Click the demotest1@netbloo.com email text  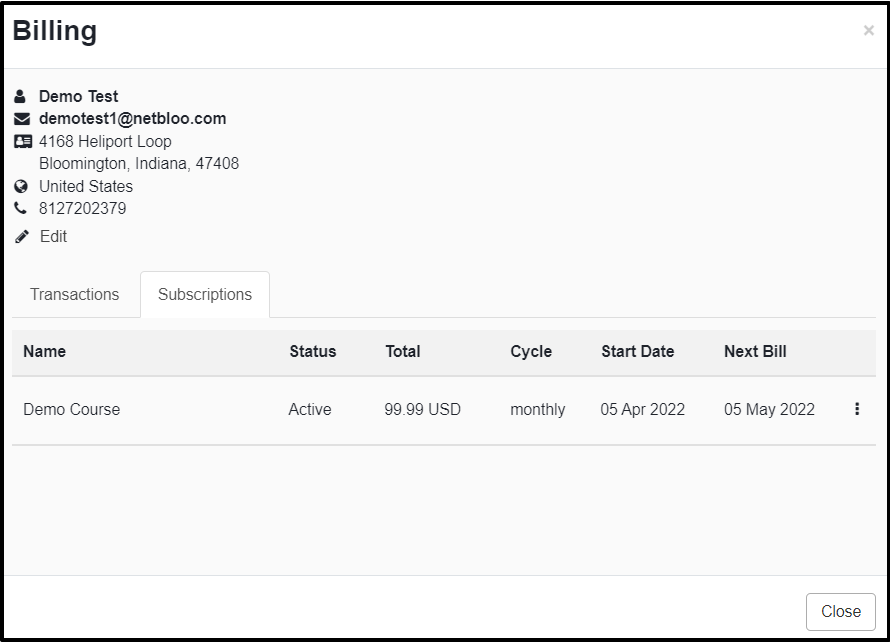132,119
